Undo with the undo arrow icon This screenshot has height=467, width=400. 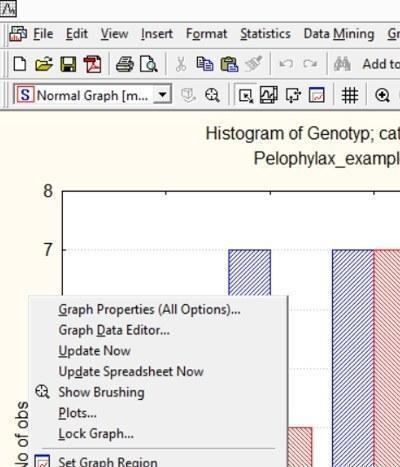click(x=286, y=64)
